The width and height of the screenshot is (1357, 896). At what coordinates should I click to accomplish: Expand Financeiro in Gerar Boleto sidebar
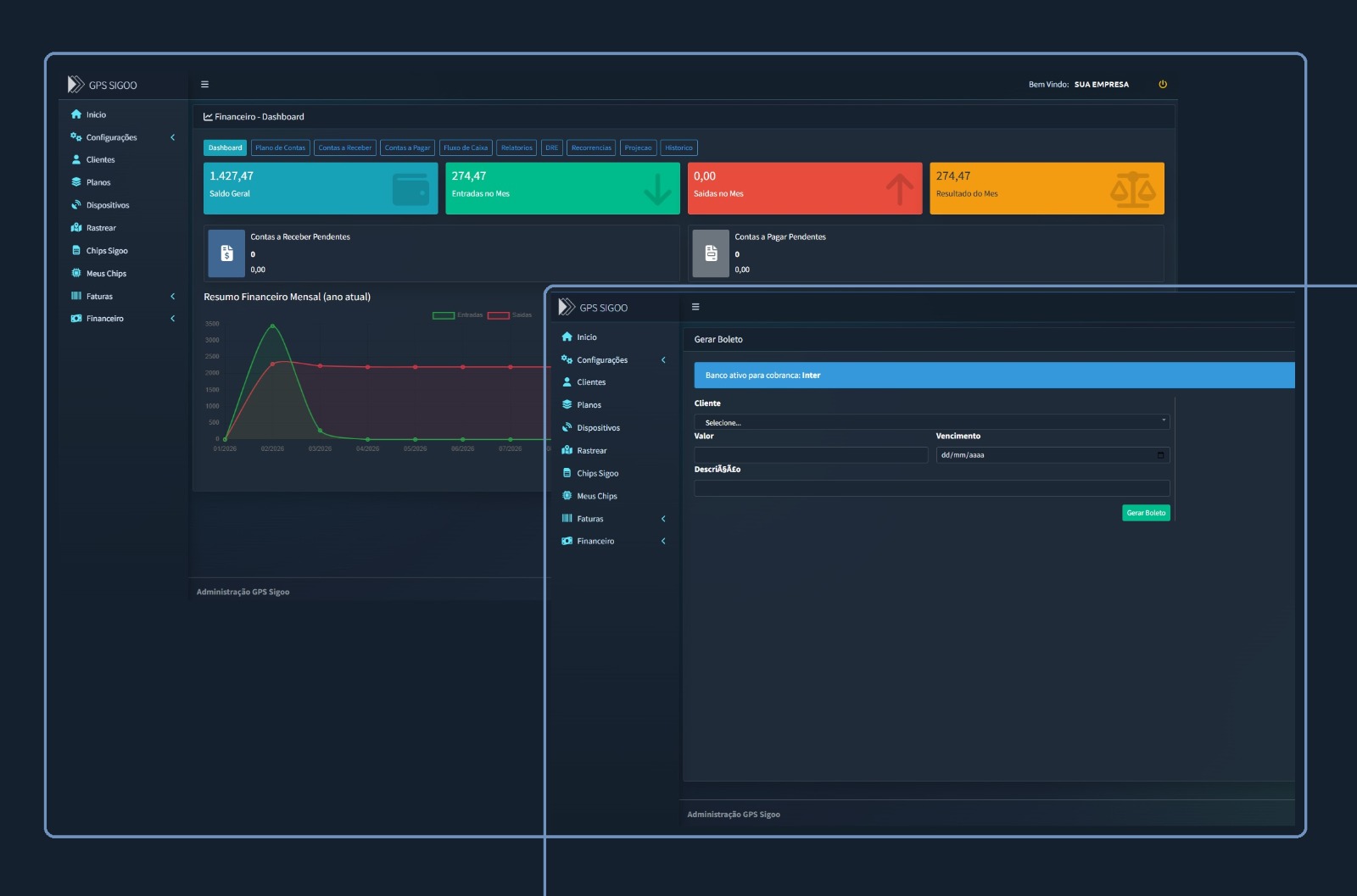coord(613,541)
